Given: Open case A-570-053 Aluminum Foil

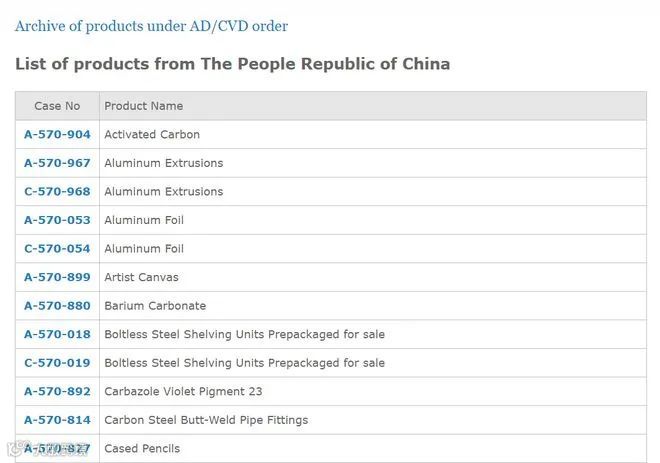Looking at the screenshot, I should click(57, 220).
